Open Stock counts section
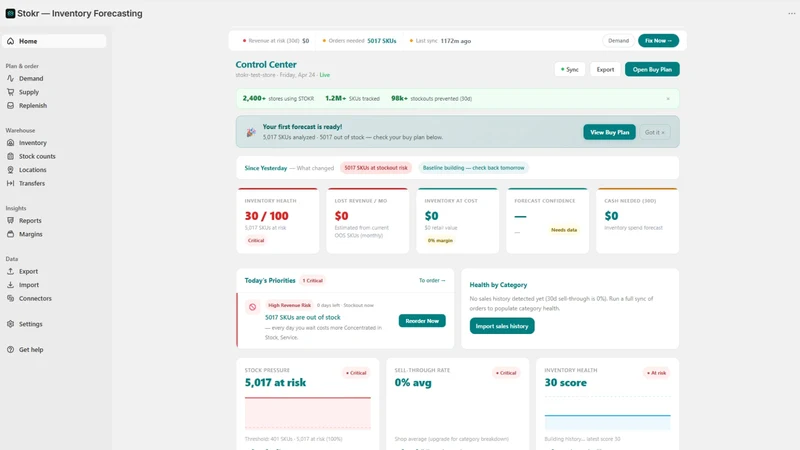800x450 pixels. (37, 156)
